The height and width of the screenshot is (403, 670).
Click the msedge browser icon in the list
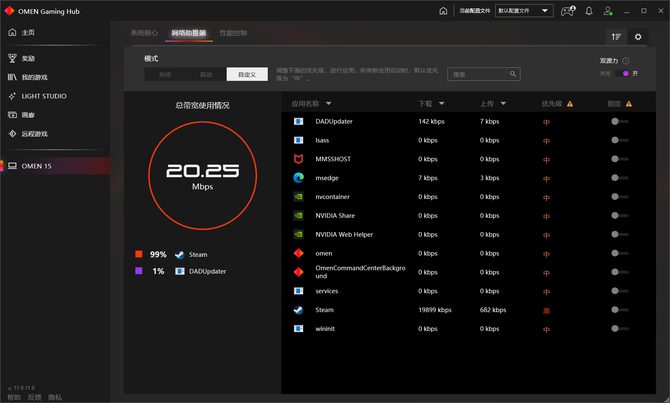tap(298, 178)
